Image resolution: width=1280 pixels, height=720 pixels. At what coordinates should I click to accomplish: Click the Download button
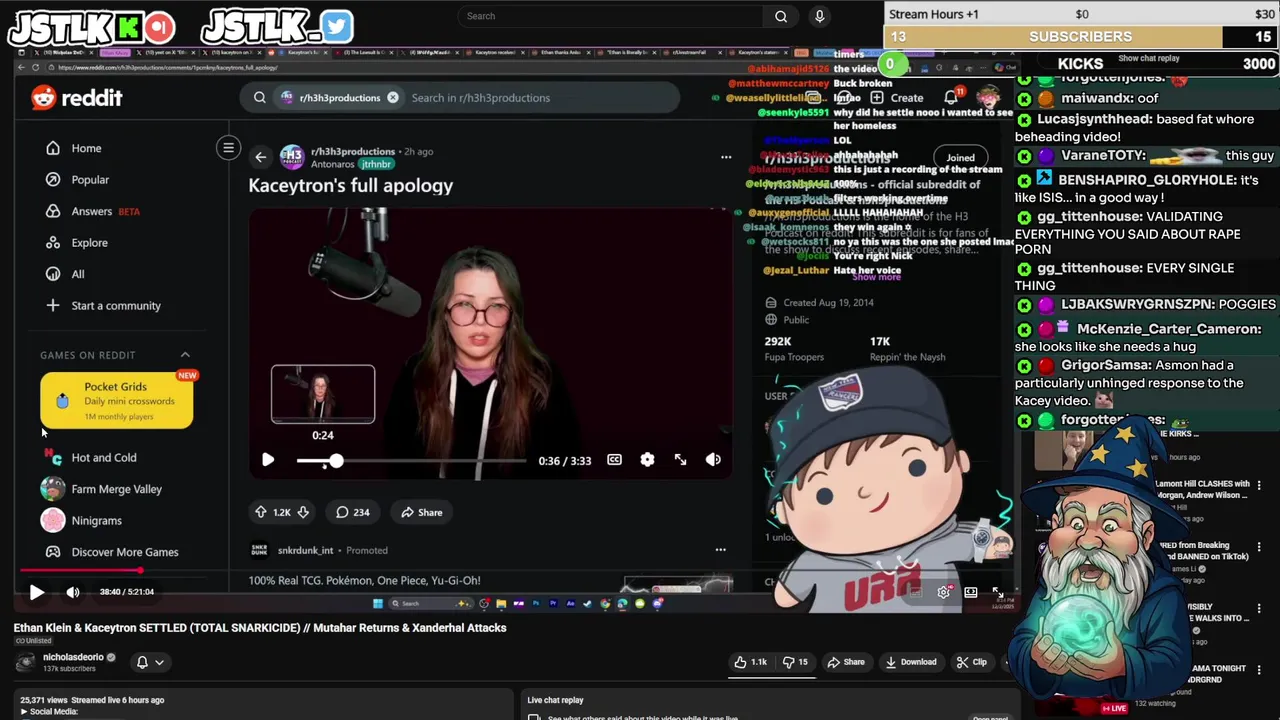click(x=911, y=662)
